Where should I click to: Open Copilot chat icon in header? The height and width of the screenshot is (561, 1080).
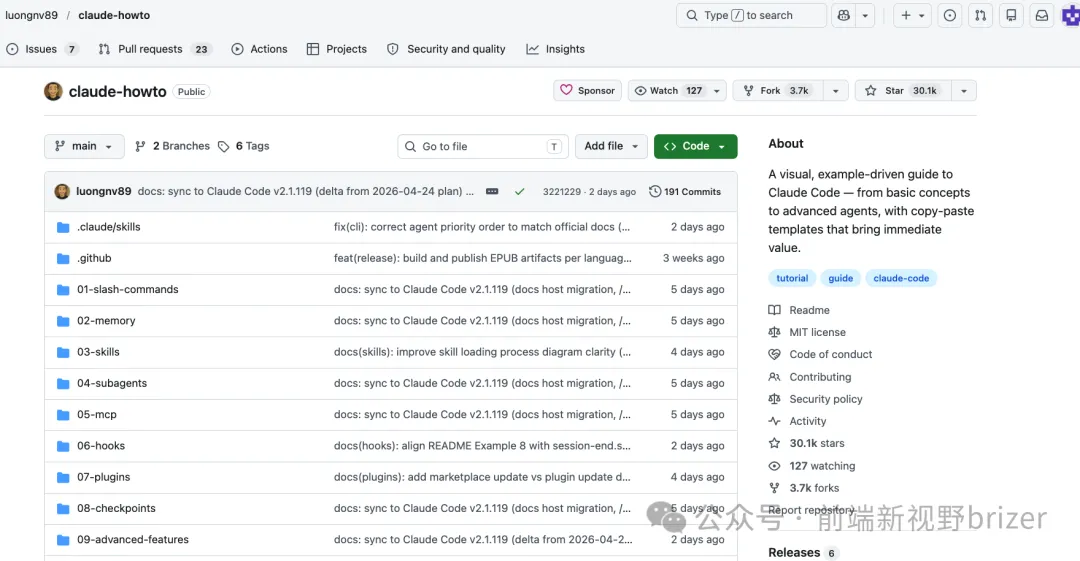point(844,15)
